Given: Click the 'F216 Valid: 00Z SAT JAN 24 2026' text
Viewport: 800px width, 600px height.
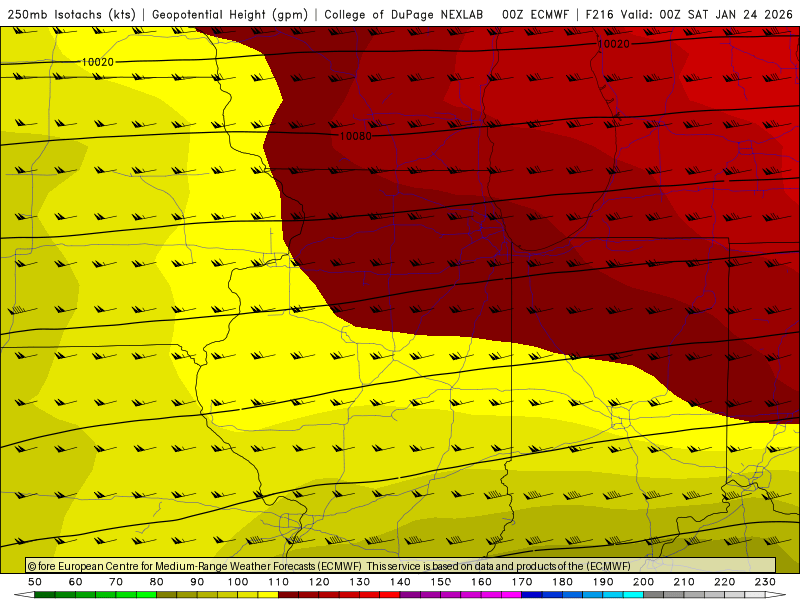Looking at the screenshot, I should [x=689, y=14].
